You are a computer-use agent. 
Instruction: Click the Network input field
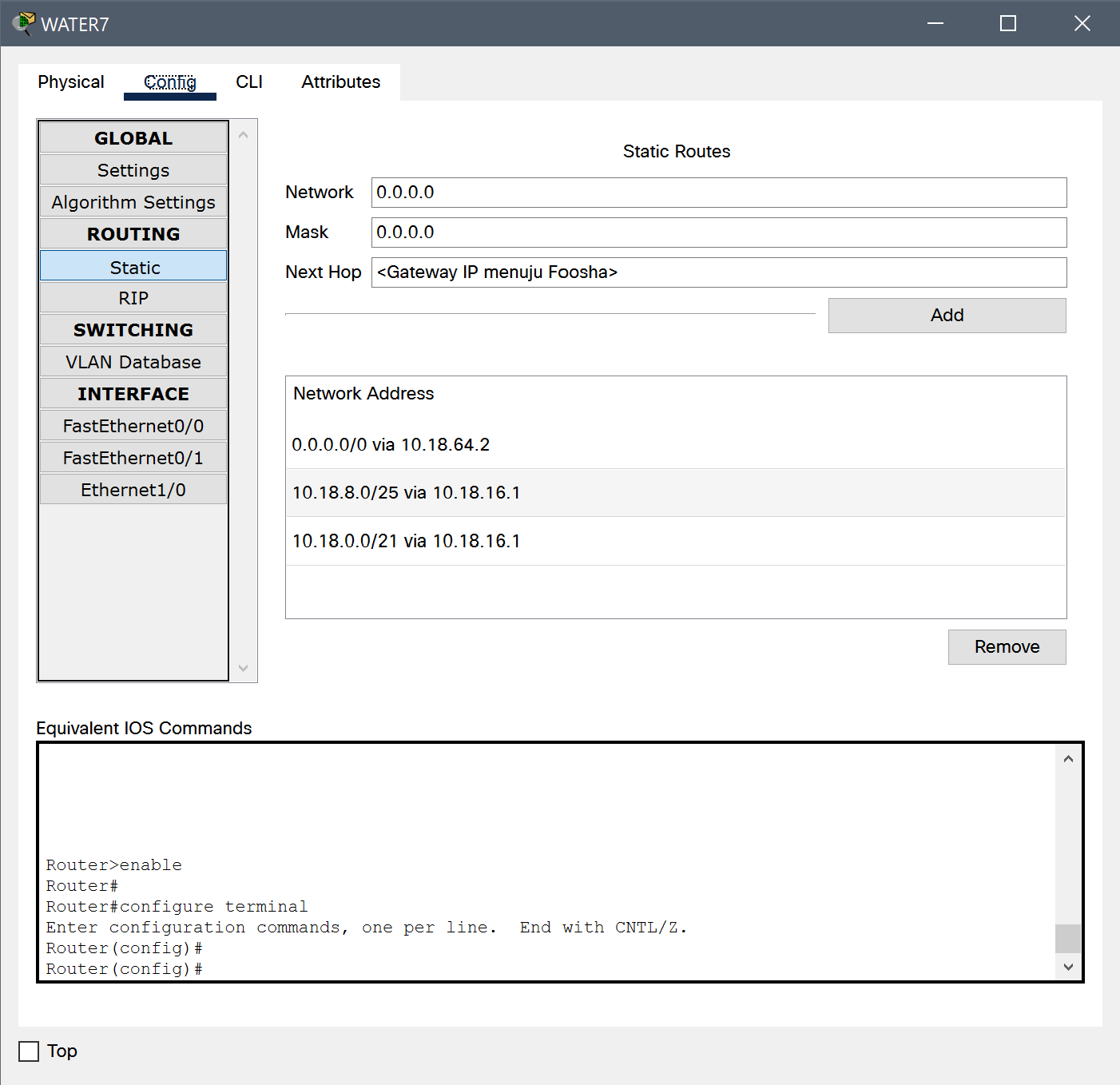pyautogui.click(x=719, y=193)
